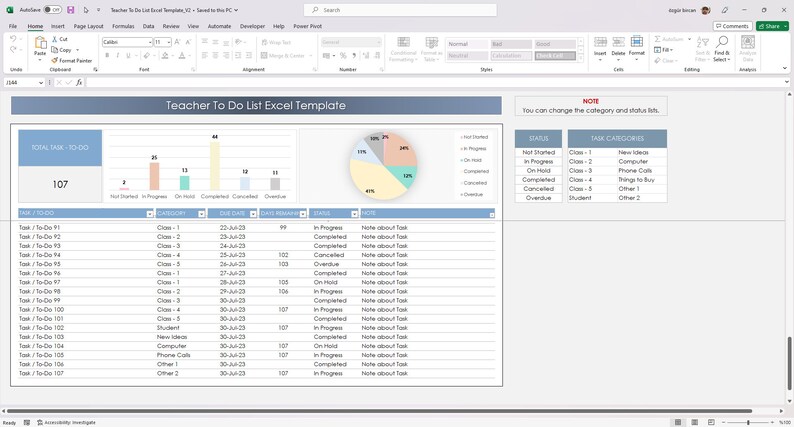Toggle Wrap Text

(x=276, y=43)
